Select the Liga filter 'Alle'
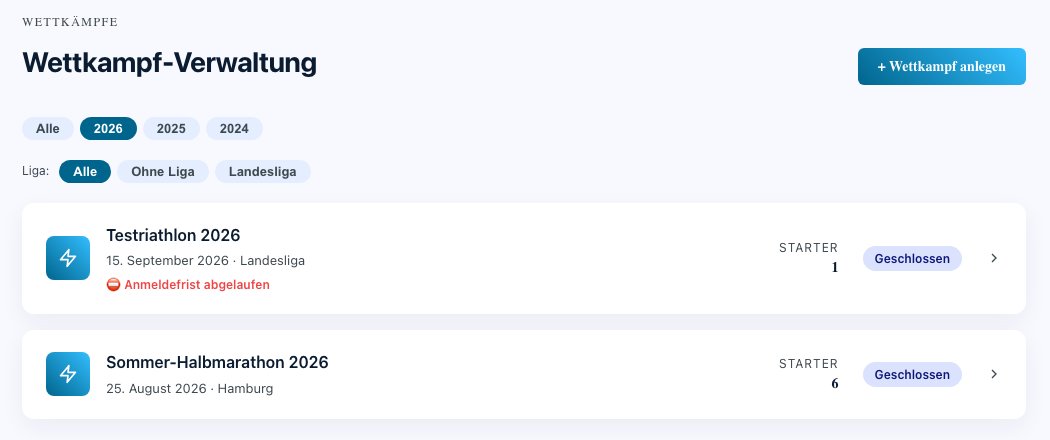The image size is (1050, 440). click(85, 171)
